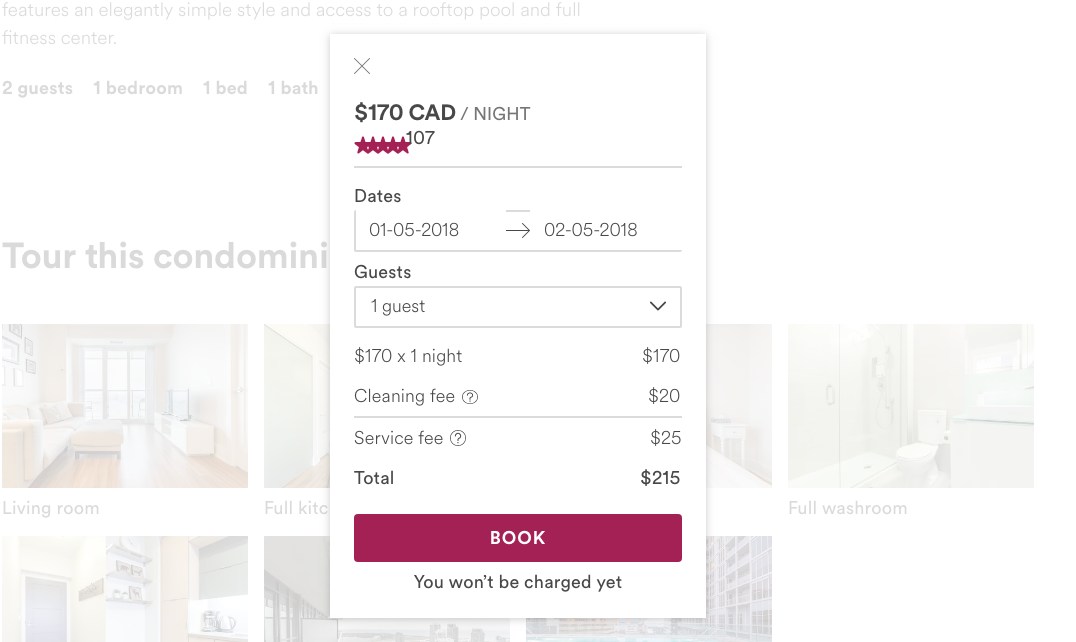The height and width of the screenshot is (642, 1076).
Task: Click the "$170 CAD / NIGHT" price heading
Action: point(442,113)
